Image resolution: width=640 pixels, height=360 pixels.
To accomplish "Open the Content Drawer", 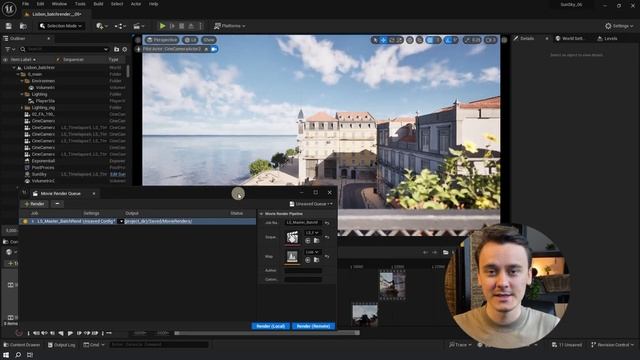I will pyautogui.click(x=21, y=345).
